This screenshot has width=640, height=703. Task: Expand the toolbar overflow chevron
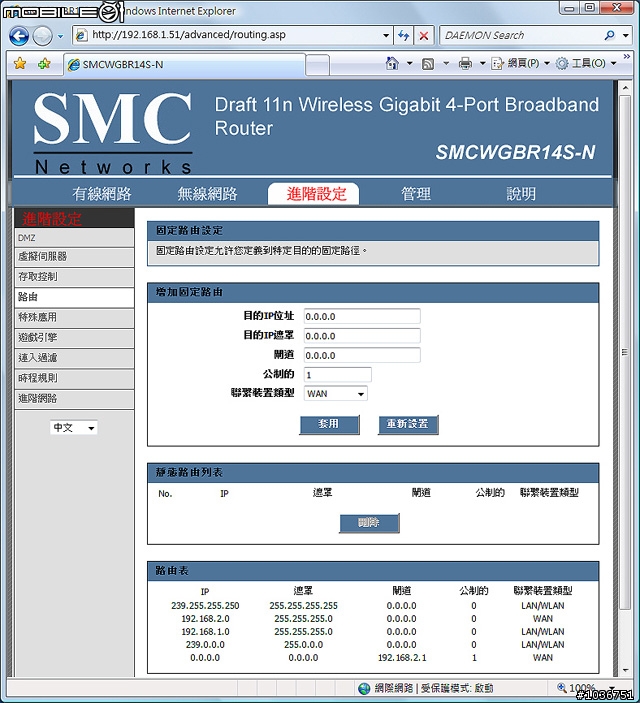pyautogui.click(x=627, y=56)
